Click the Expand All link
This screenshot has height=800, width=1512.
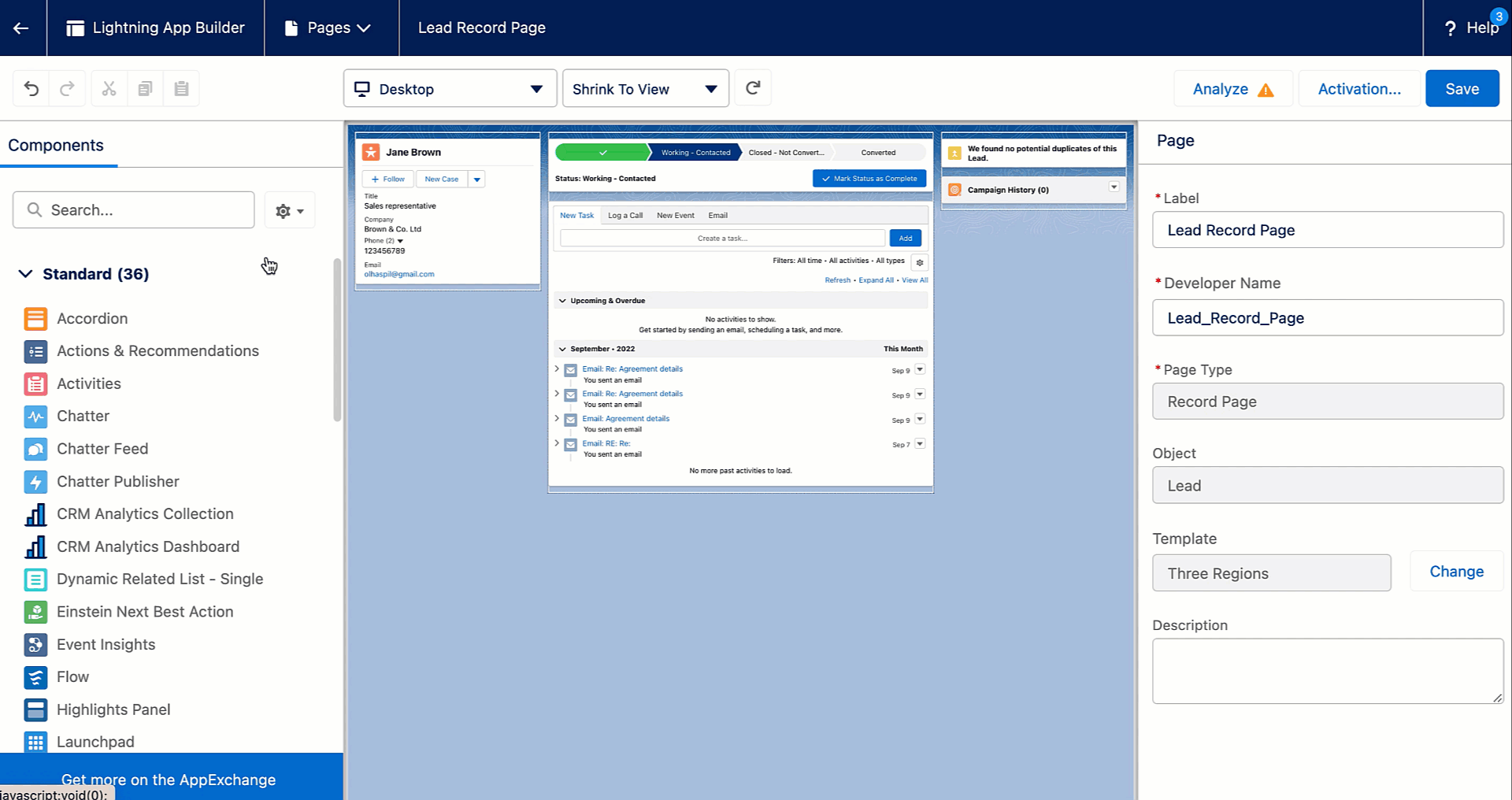(x=876, y=280)
